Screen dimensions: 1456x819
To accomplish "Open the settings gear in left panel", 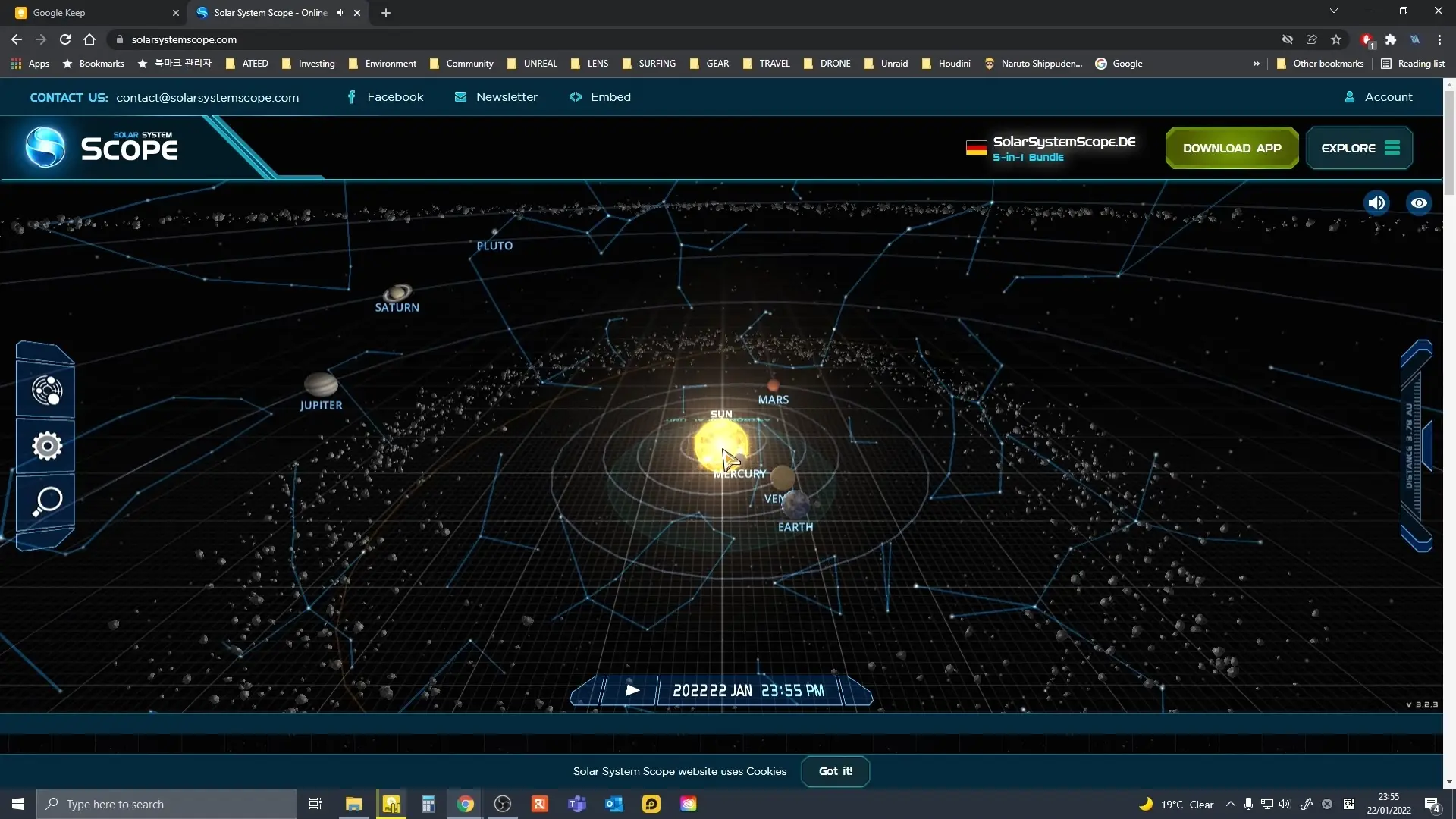I will 46,446.
